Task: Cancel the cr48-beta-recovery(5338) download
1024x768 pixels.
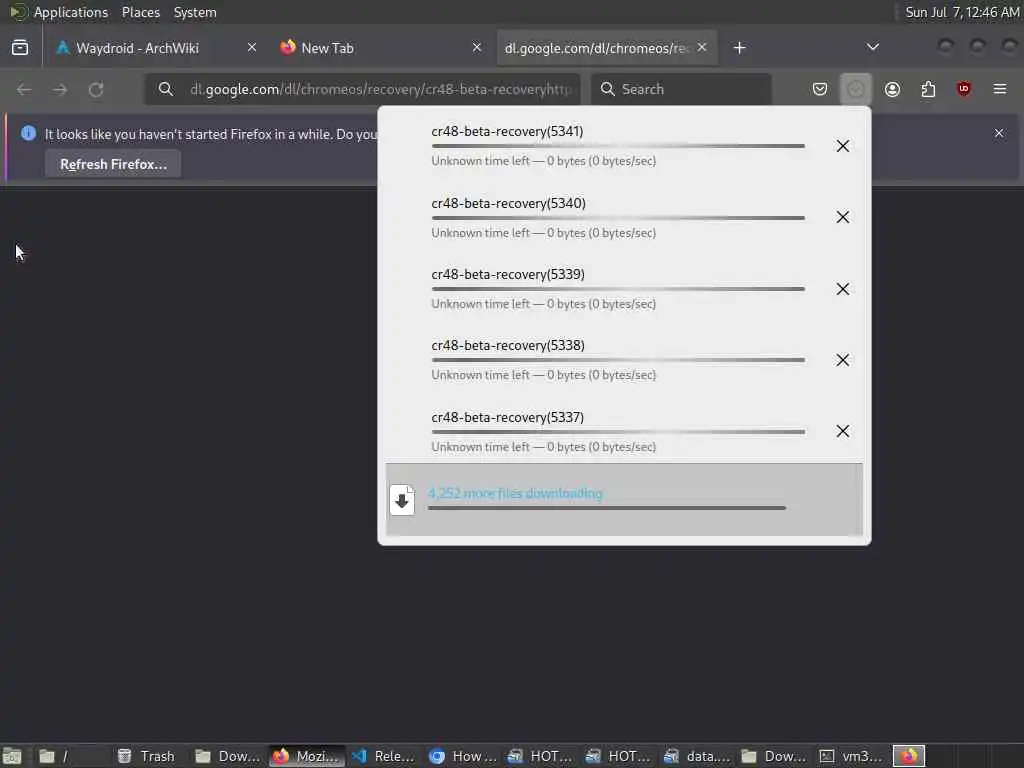Action: [842, 360]
